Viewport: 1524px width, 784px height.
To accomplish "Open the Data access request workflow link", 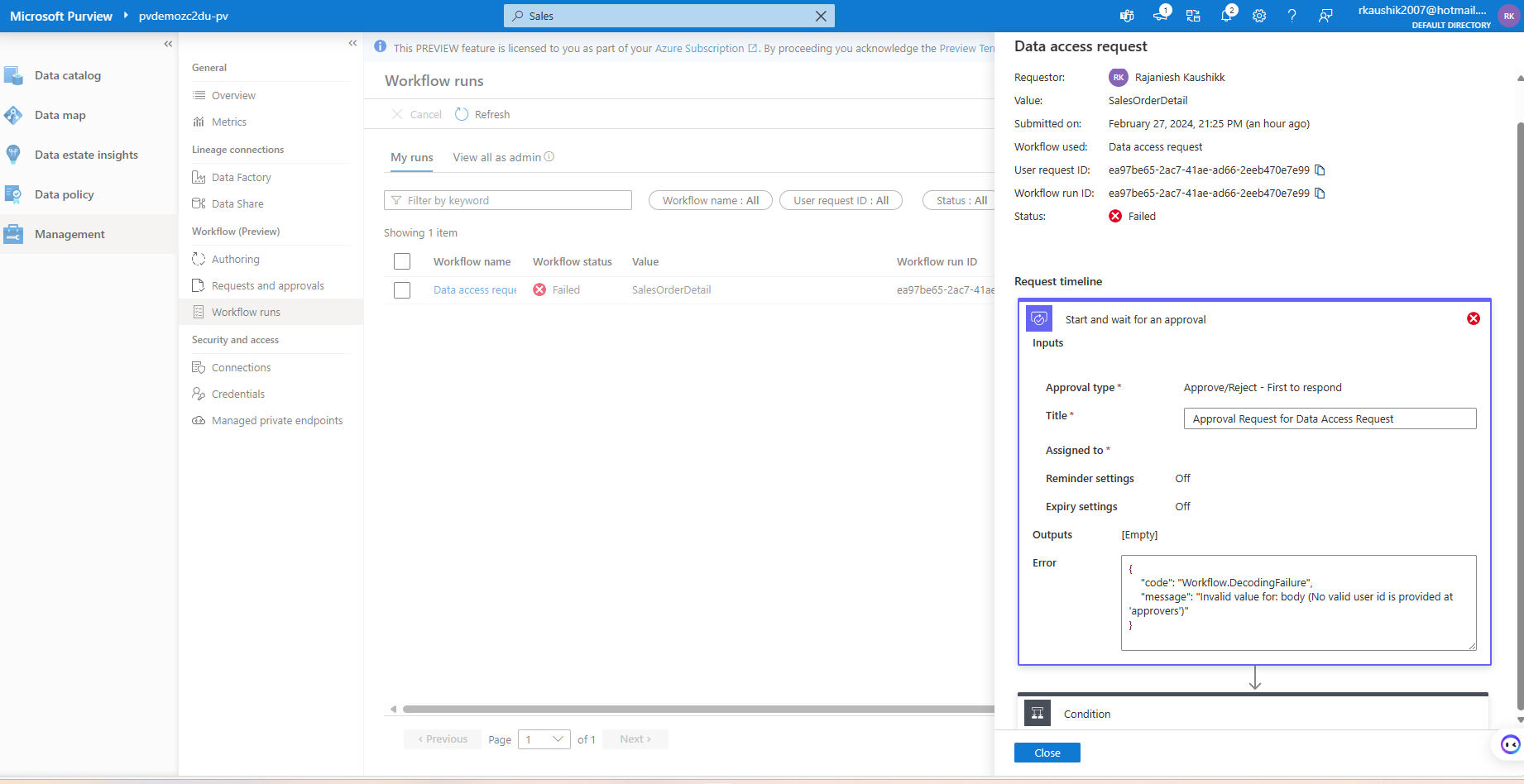I will 475,290.
